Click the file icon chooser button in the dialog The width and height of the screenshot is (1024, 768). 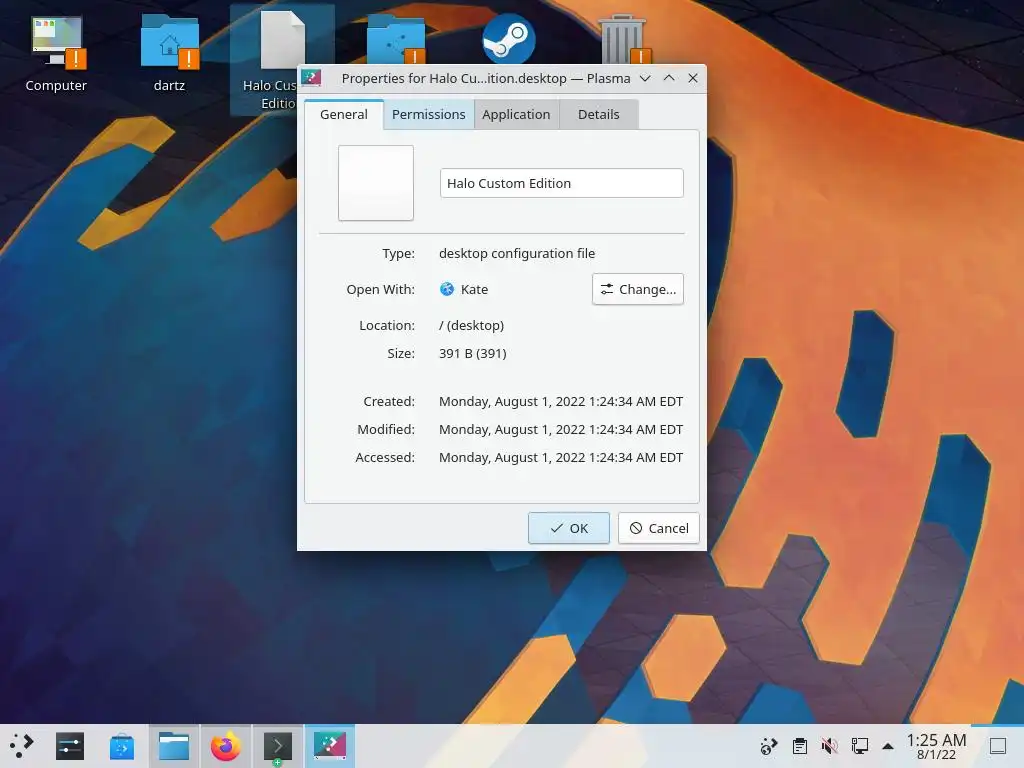376,183
